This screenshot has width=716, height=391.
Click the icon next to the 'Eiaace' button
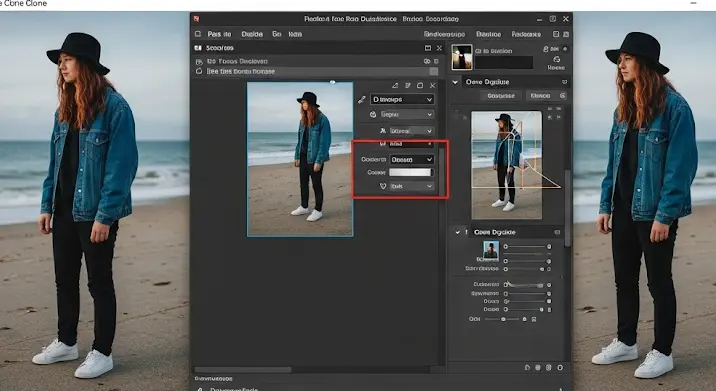[x=563, y=95]
